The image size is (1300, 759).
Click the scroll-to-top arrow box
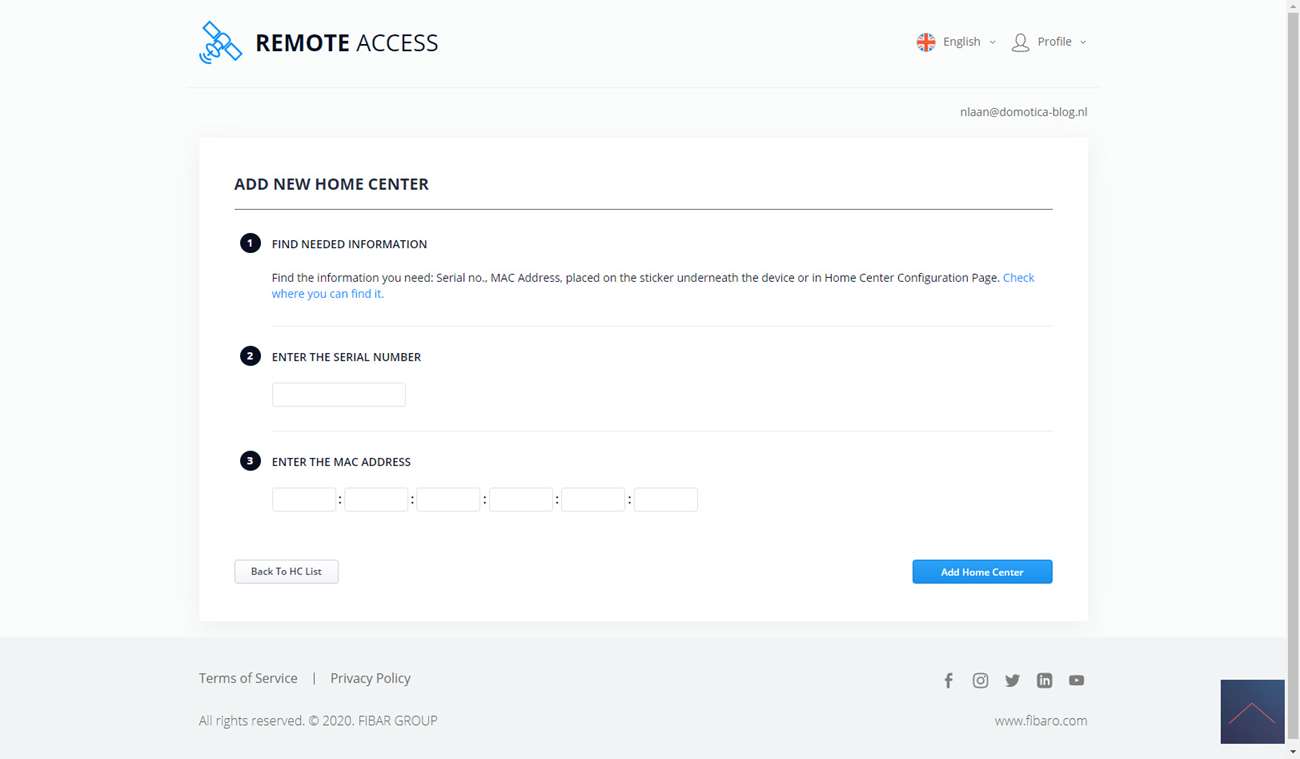pyautogui.click(x=1252, y=712)
